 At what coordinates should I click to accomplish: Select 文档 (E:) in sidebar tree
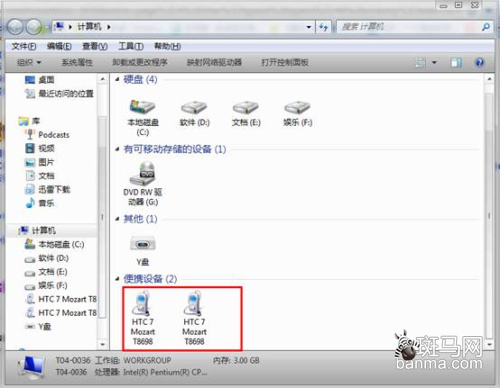(46, 272)
